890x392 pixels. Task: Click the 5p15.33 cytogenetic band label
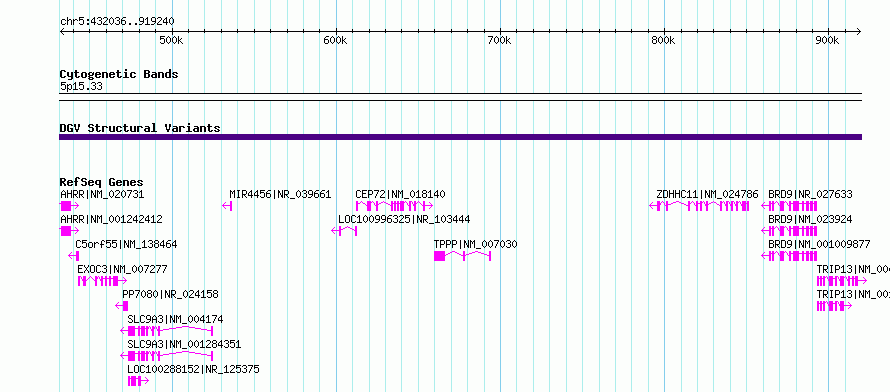(81, 87)
